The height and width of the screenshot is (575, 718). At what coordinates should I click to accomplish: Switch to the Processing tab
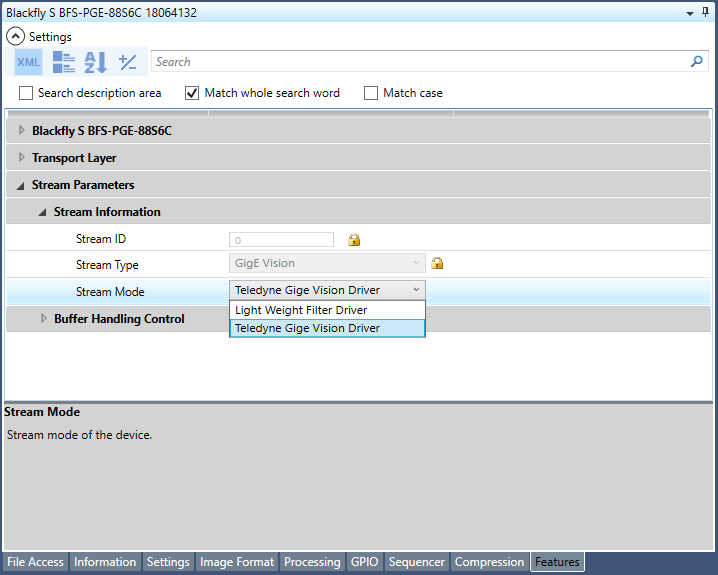click(312, 562)
